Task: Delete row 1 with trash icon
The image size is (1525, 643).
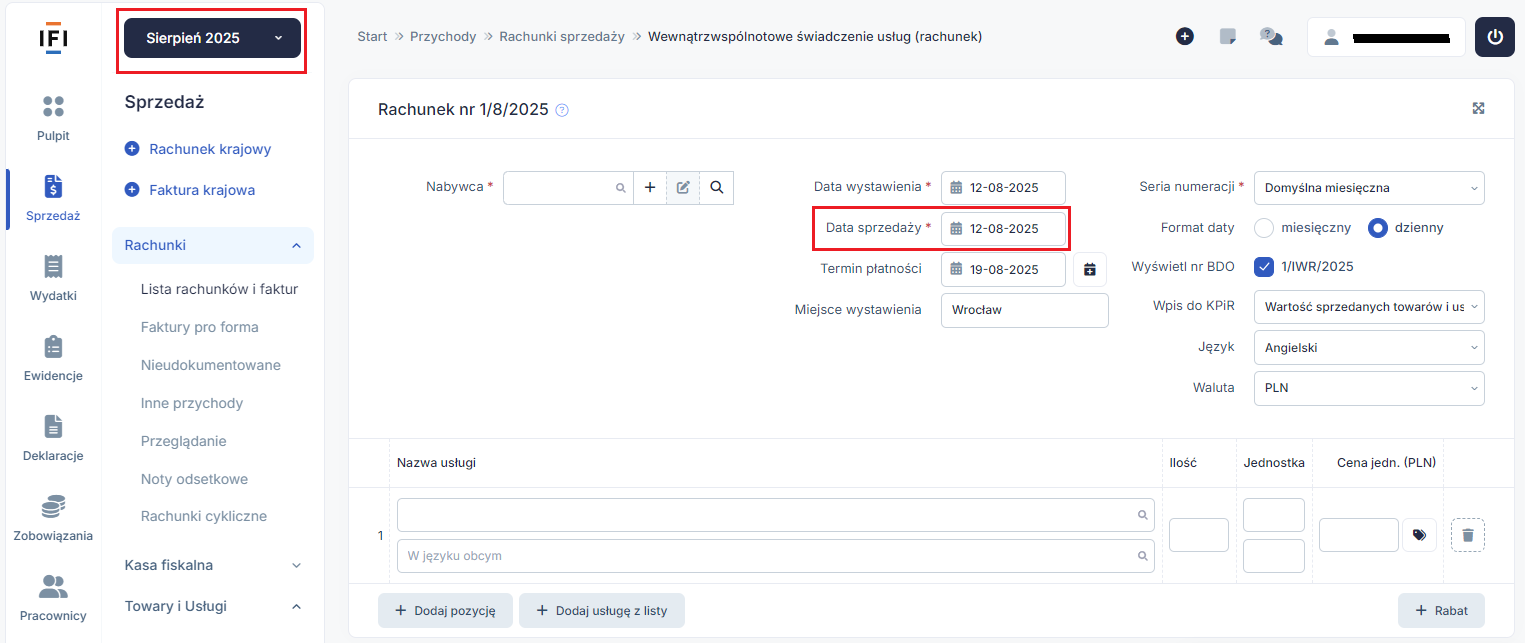Action: 1468,535
